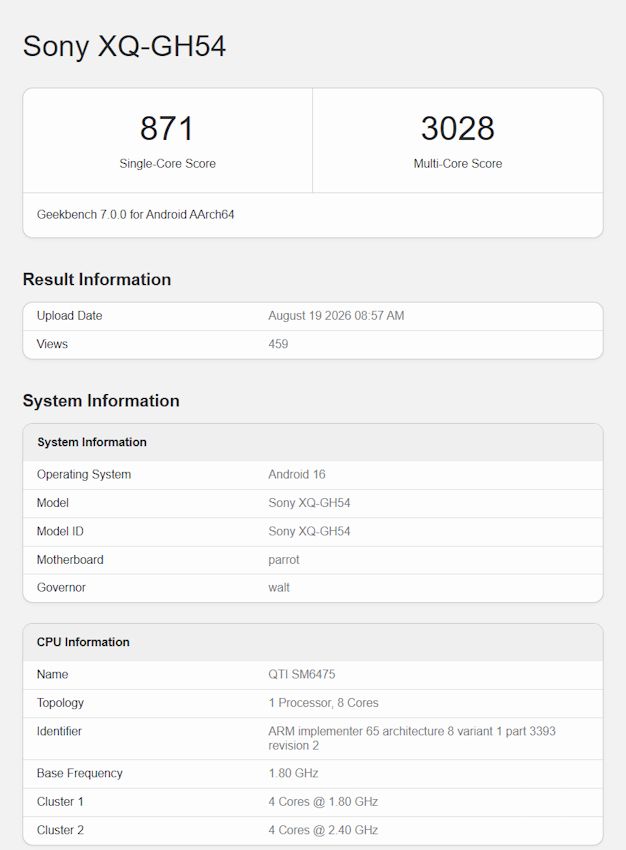Click the Governor label
Viewport: 626px width, 850px height.
(x=61, y=588)
